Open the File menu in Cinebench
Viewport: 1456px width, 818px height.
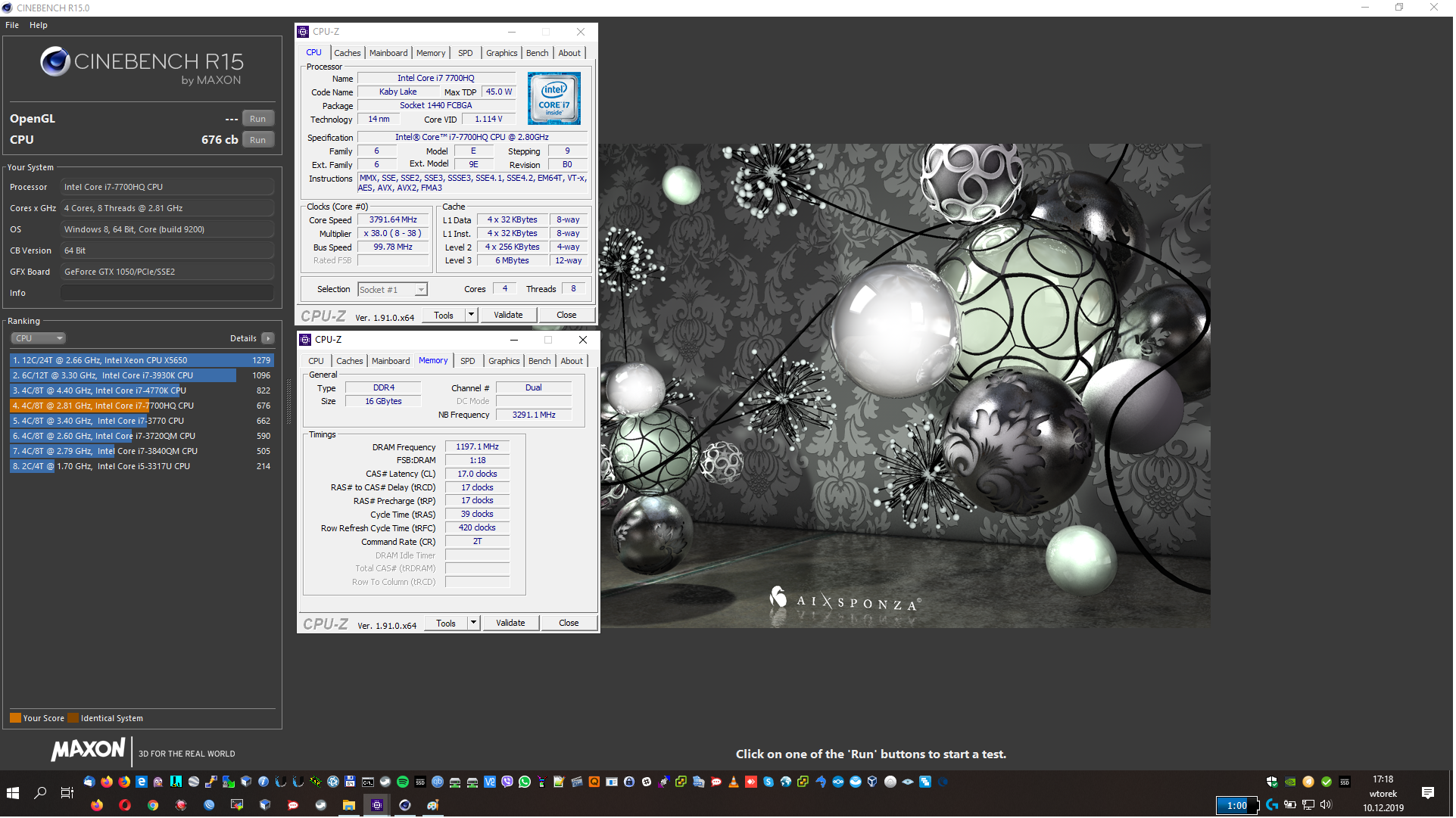pyautogui.click(x=12, y=25)
